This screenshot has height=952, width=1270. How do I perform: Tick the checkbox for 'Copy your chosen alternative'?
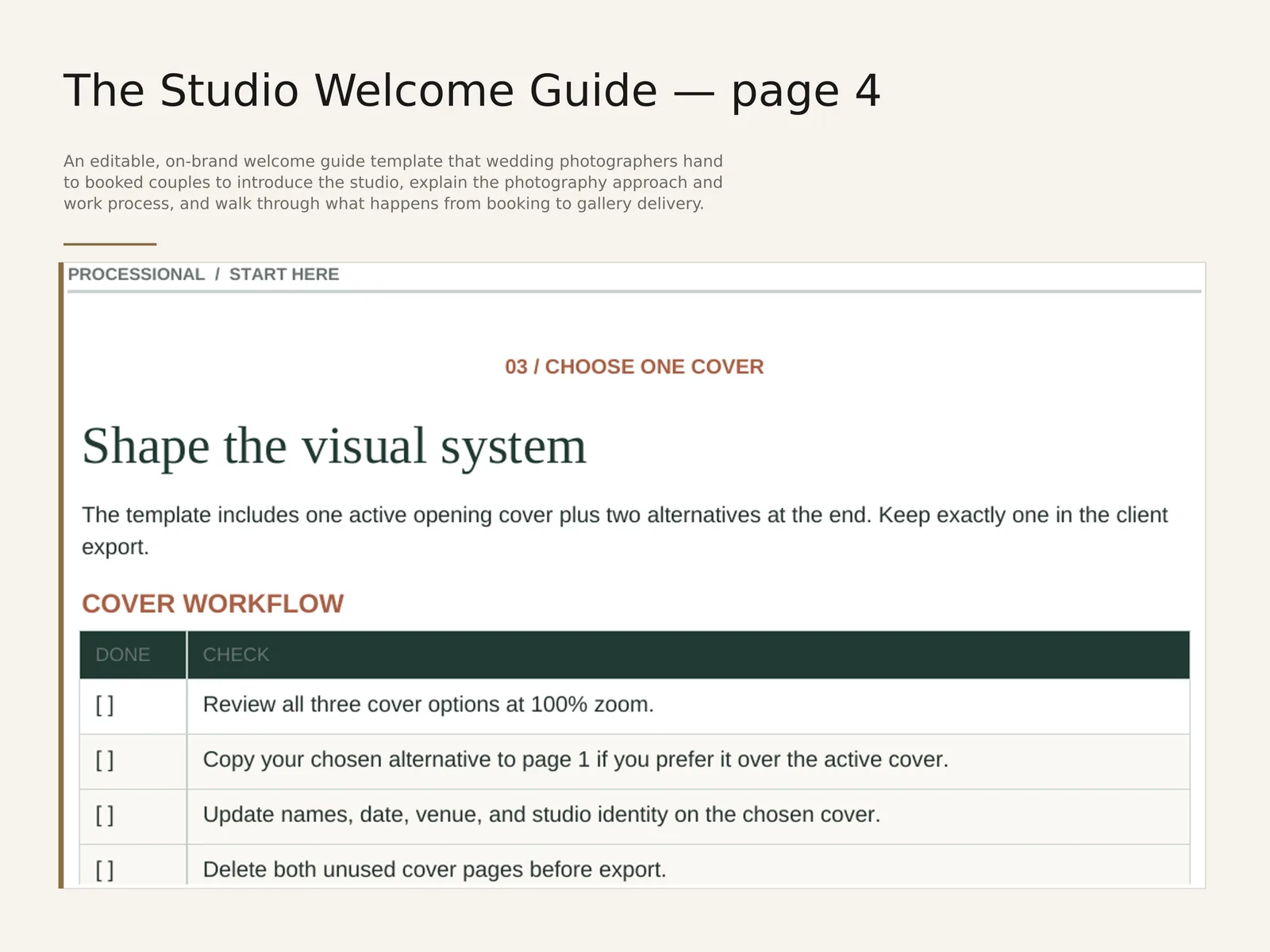105,760
